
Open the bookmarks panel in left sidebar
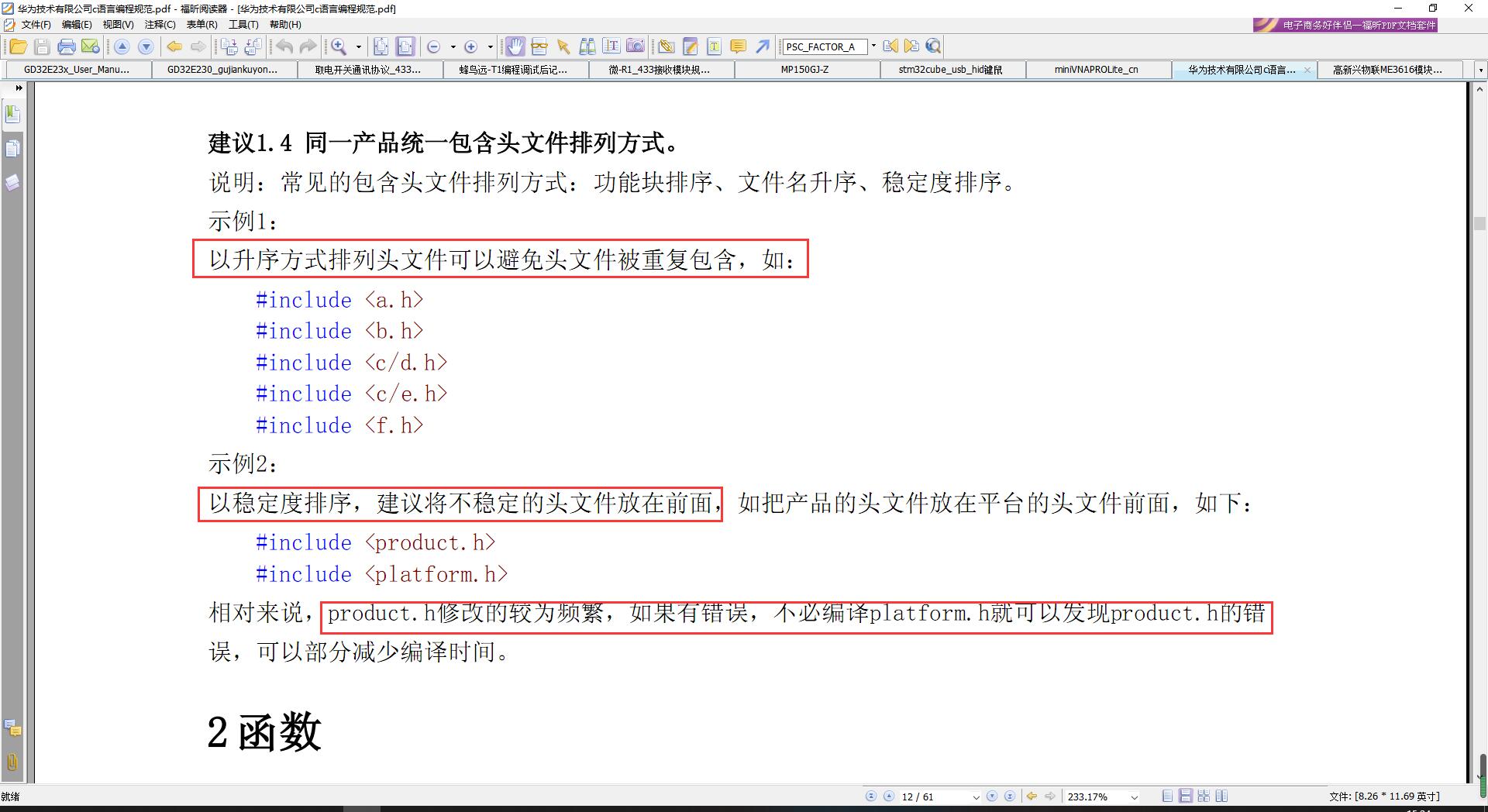click(12, 115)
